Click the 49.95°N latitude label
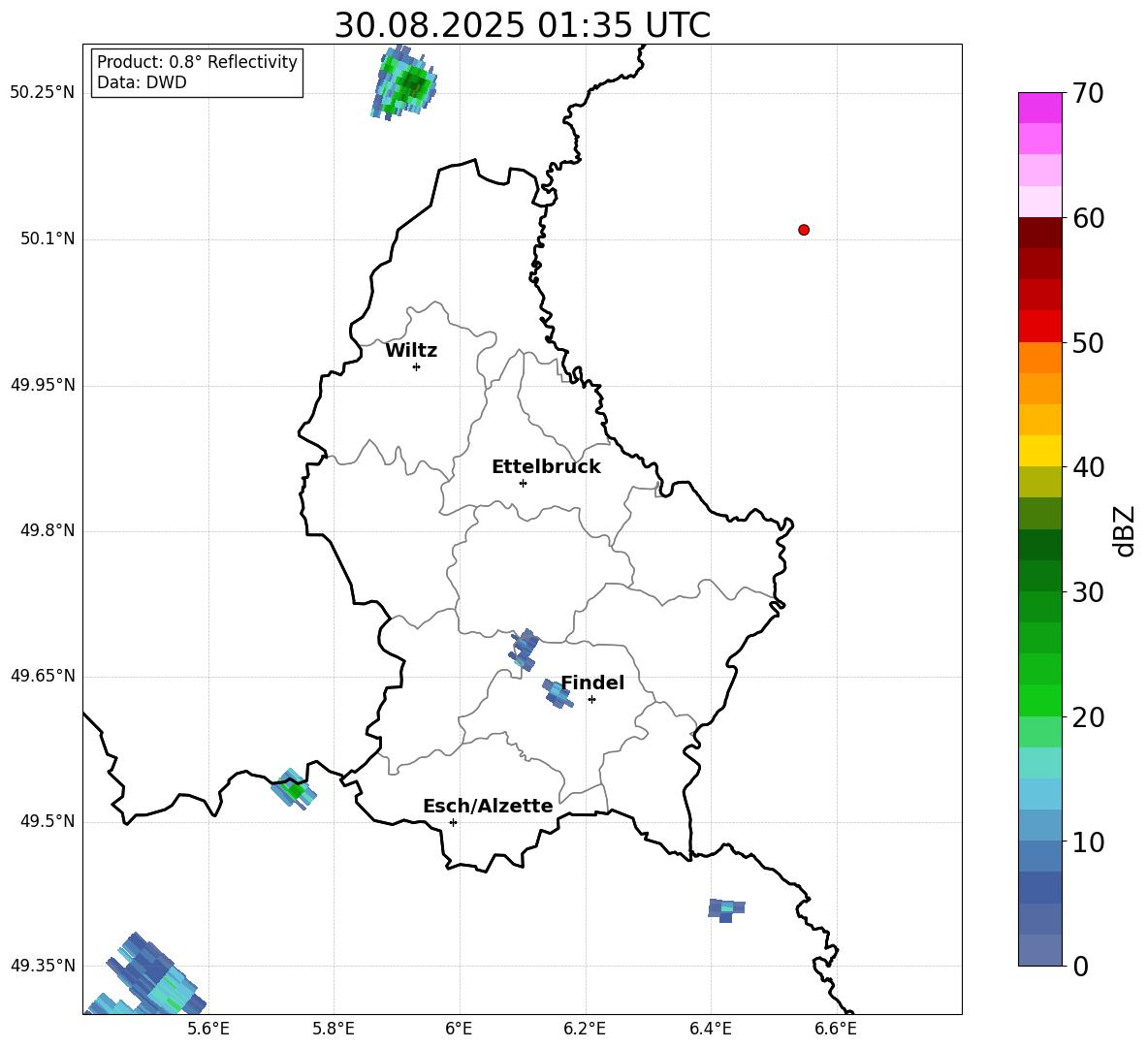This screenshot has height=1048, width=1148. pyautogui.click(x=43, y=385)
